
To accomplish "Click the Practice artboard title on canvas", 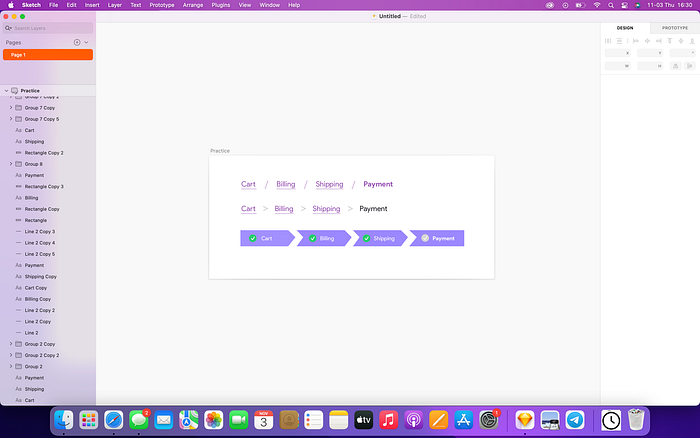I will click(220, 151).
